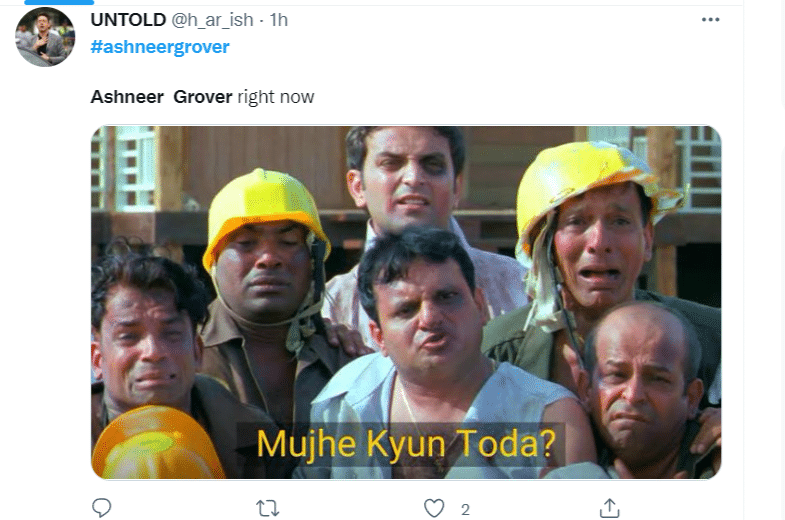This screenshot has width=785, height=520.
Task: View the UNTOLD profile picture avatar
Action: coord(45,37)
